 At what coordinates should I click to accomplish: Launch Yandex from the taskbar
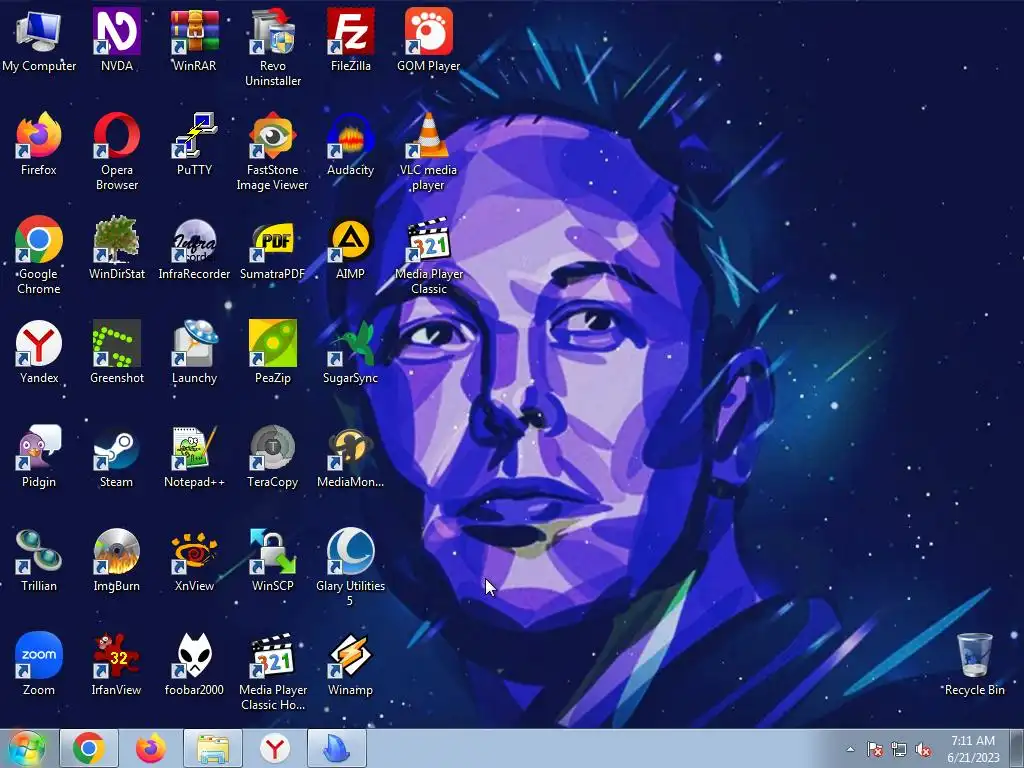(275, 748)
